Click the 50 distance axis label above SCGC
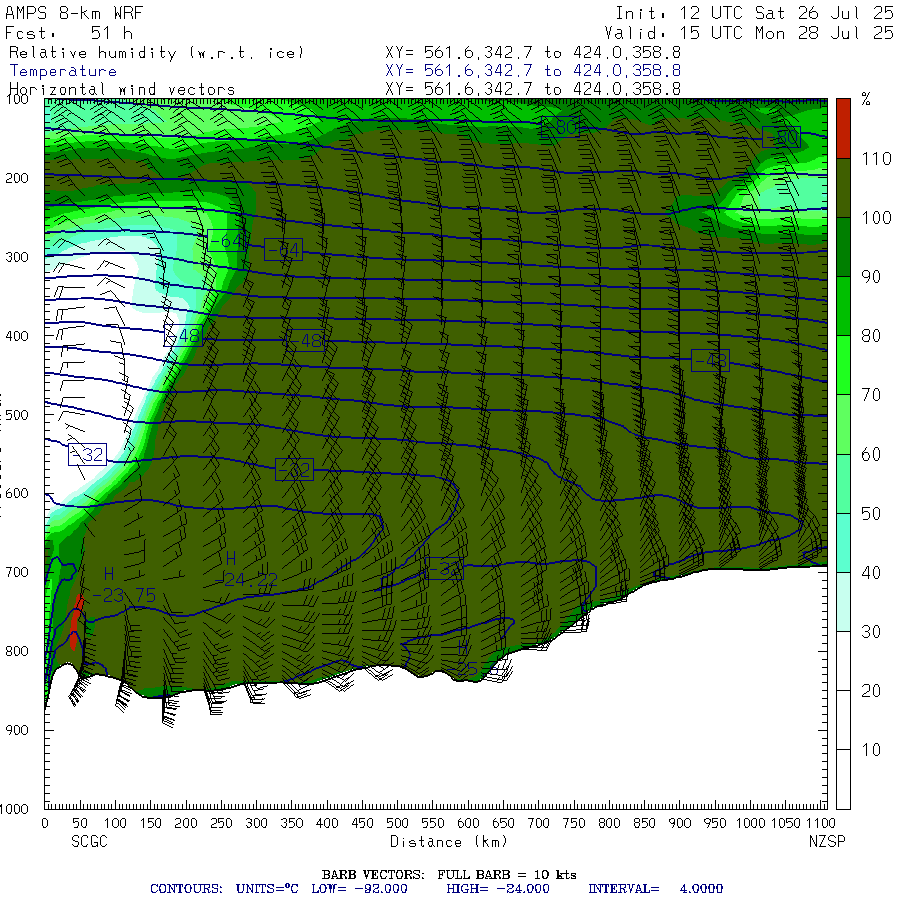900x900 pixels. pos(80,823)
